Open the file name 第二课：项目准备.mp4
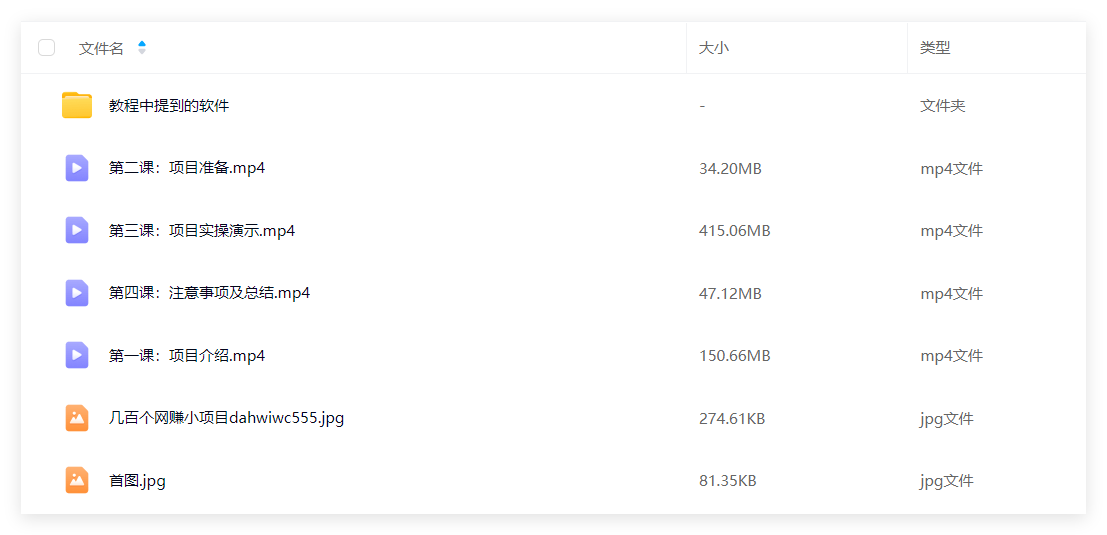Image resolution: width=1107 pixels, height=535 pixels. [x=187, y=169]
